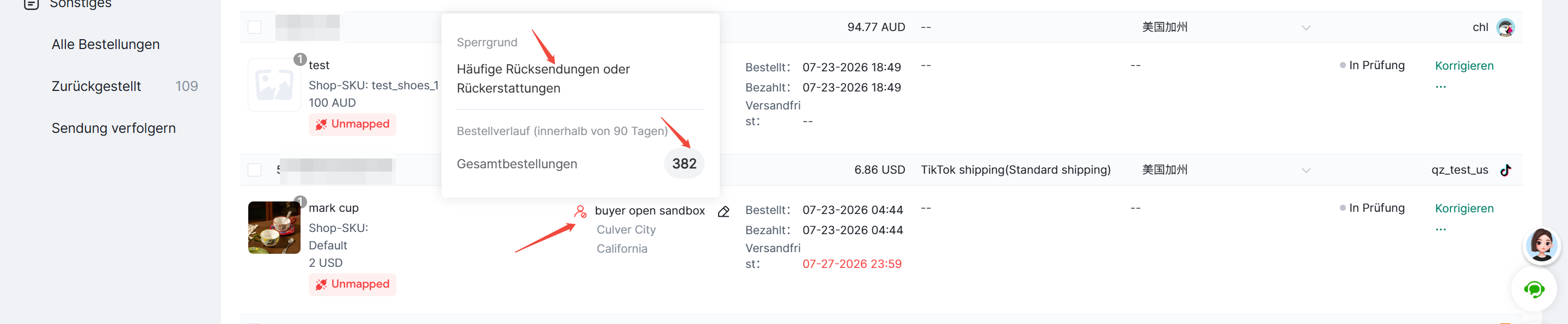Open more actions under first Korrigieren link
This screenshot has width=1568, height=324.
[1440, 87]
